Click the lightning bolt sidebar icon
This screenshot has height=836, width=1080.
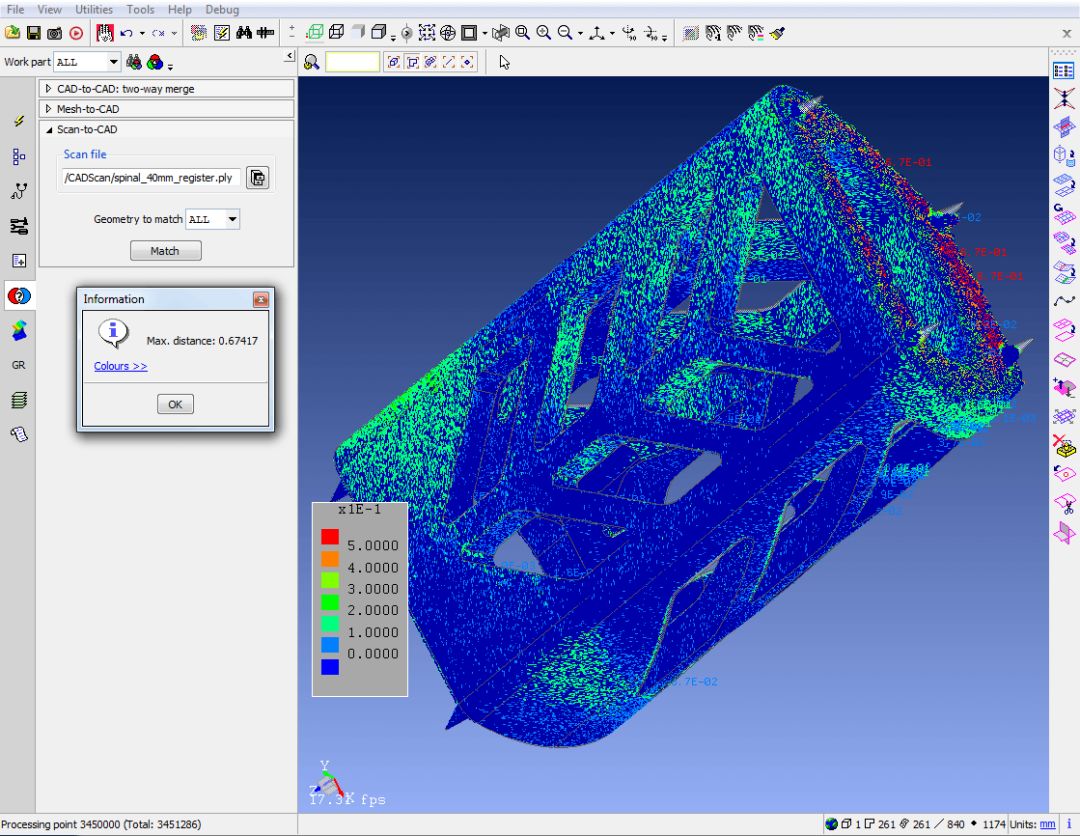pos(19,122)
